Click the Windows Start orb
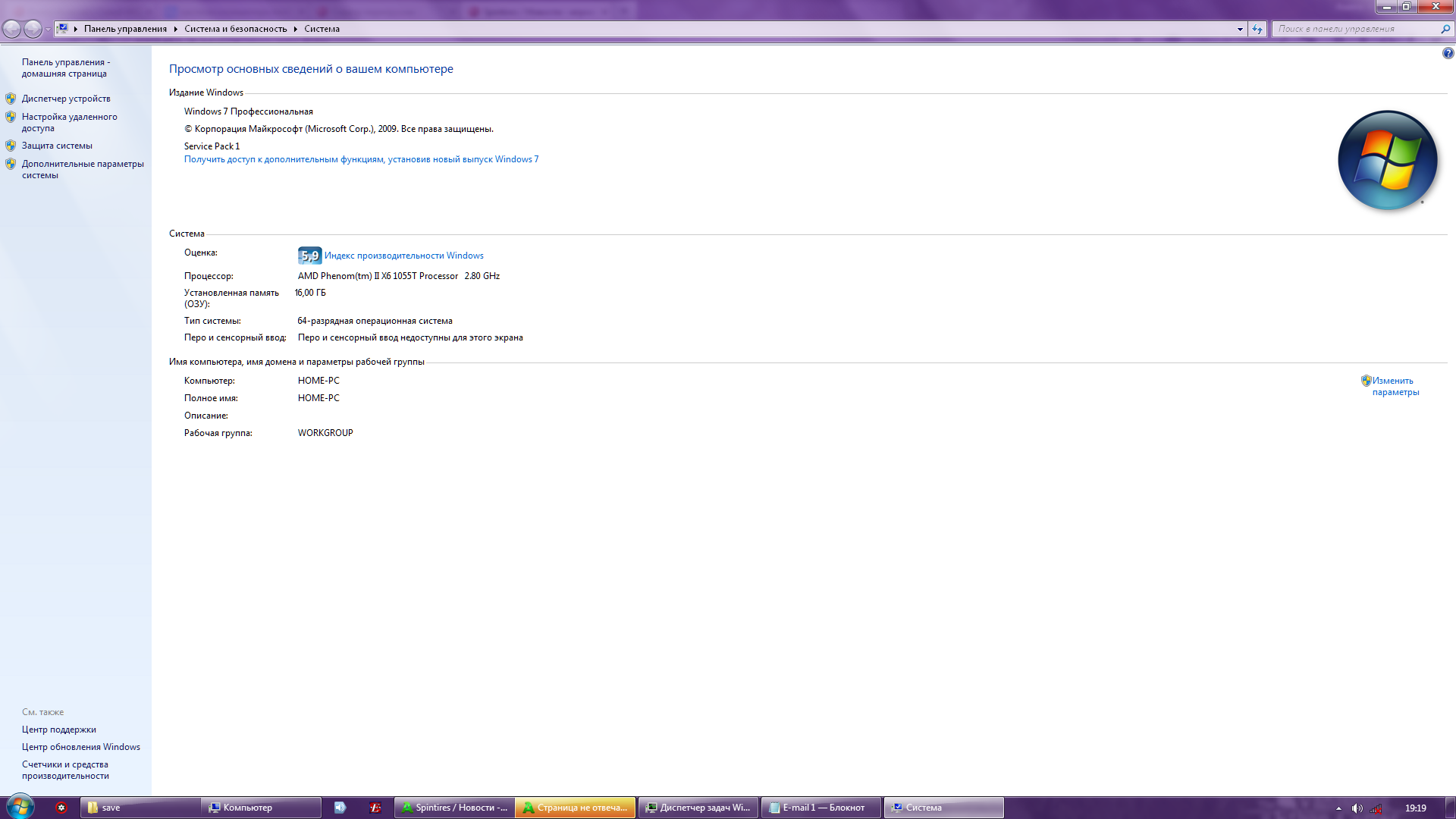Screen dimensions: 1456x819 [x=20, y=807]
